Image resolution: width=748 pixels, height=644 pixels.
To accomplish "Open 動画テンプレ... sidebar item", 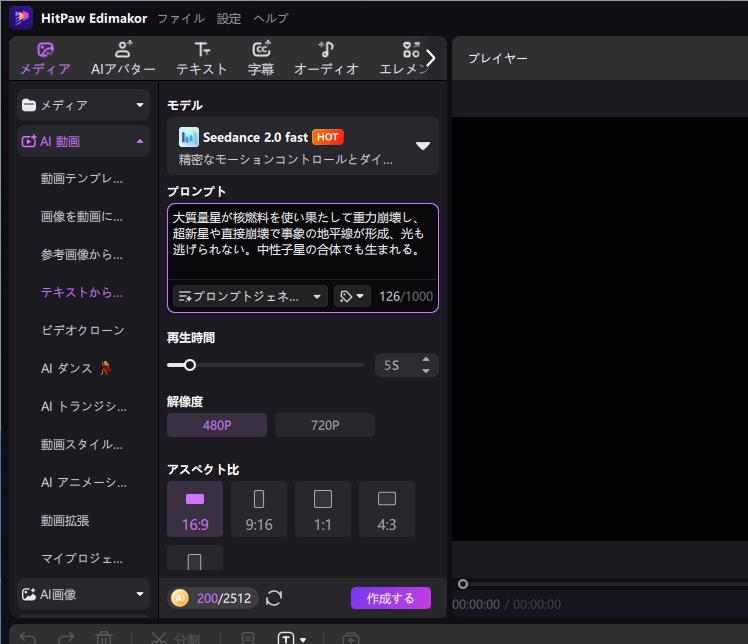I will [82, 179].
